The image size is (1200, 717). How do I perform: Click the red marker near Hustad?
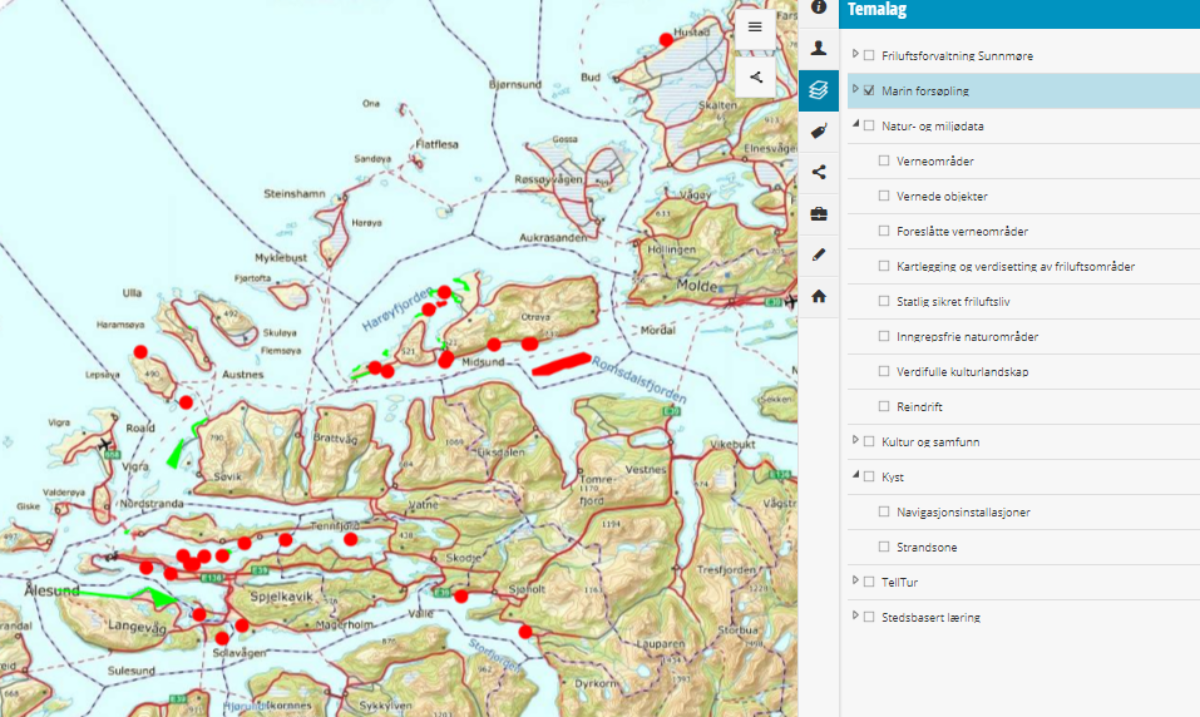[667, 40]
